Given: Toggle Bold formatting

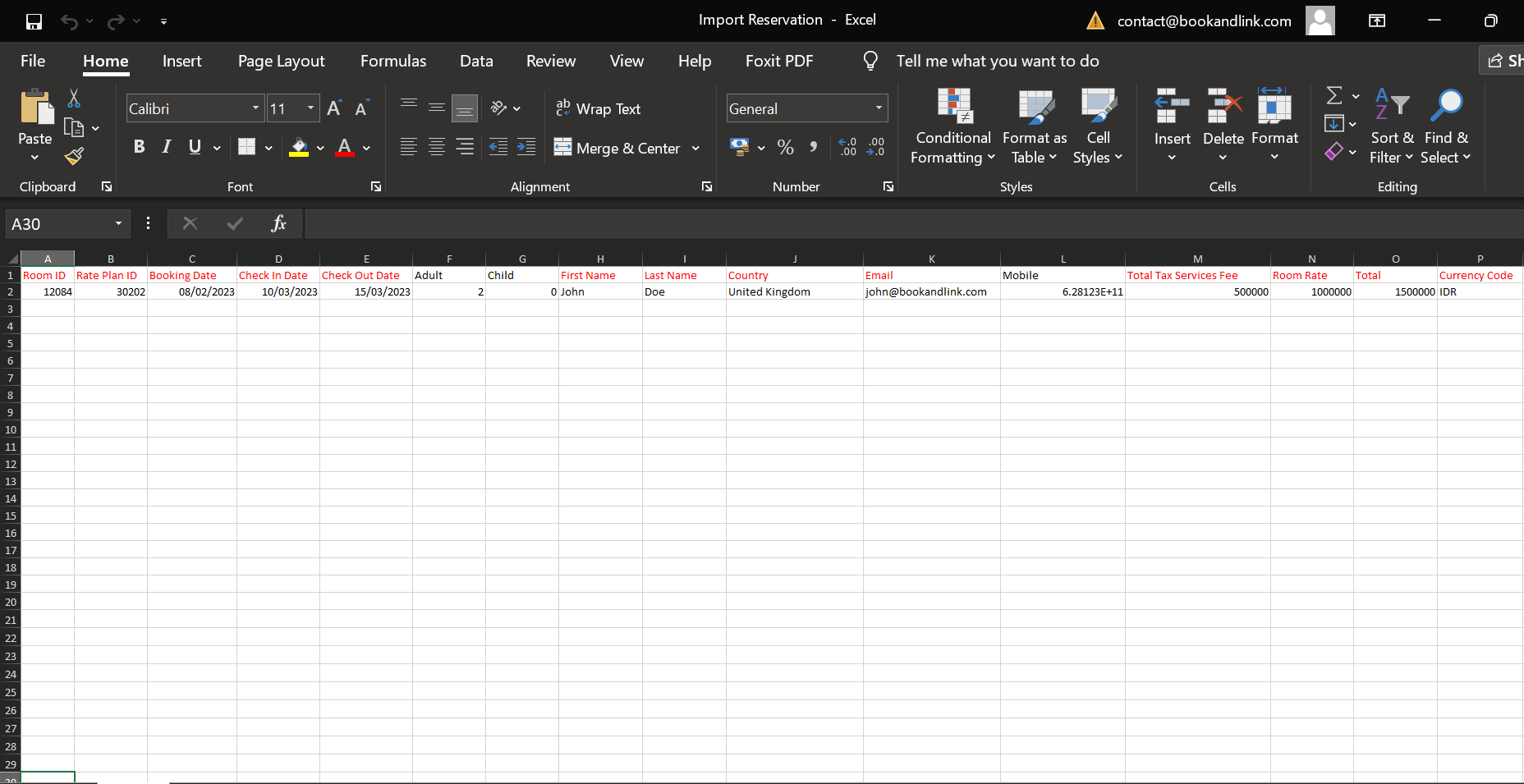Looking at the screenshot, I should pos(139,147).
